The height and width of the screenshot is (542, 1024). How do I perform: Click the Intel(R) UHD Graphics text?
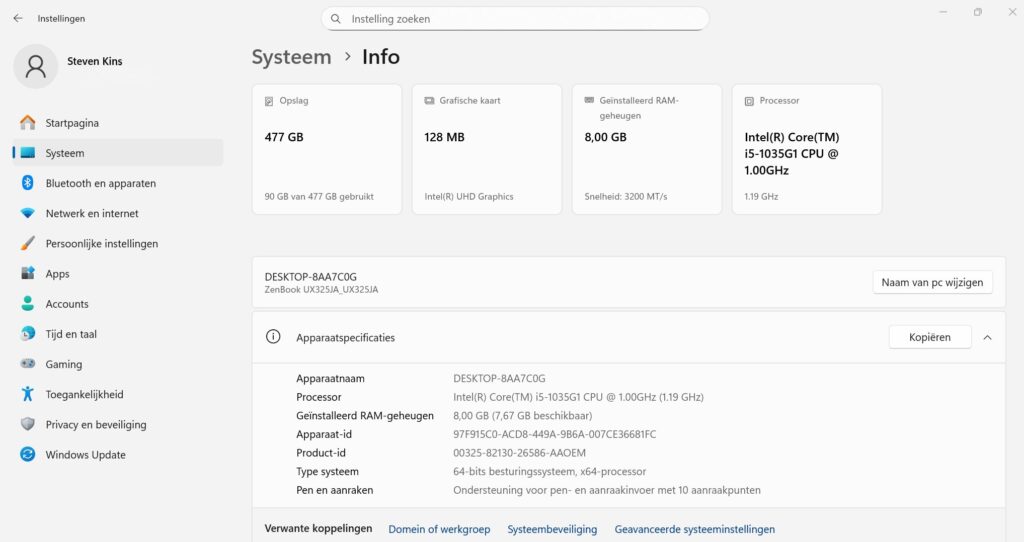point(468,197)
